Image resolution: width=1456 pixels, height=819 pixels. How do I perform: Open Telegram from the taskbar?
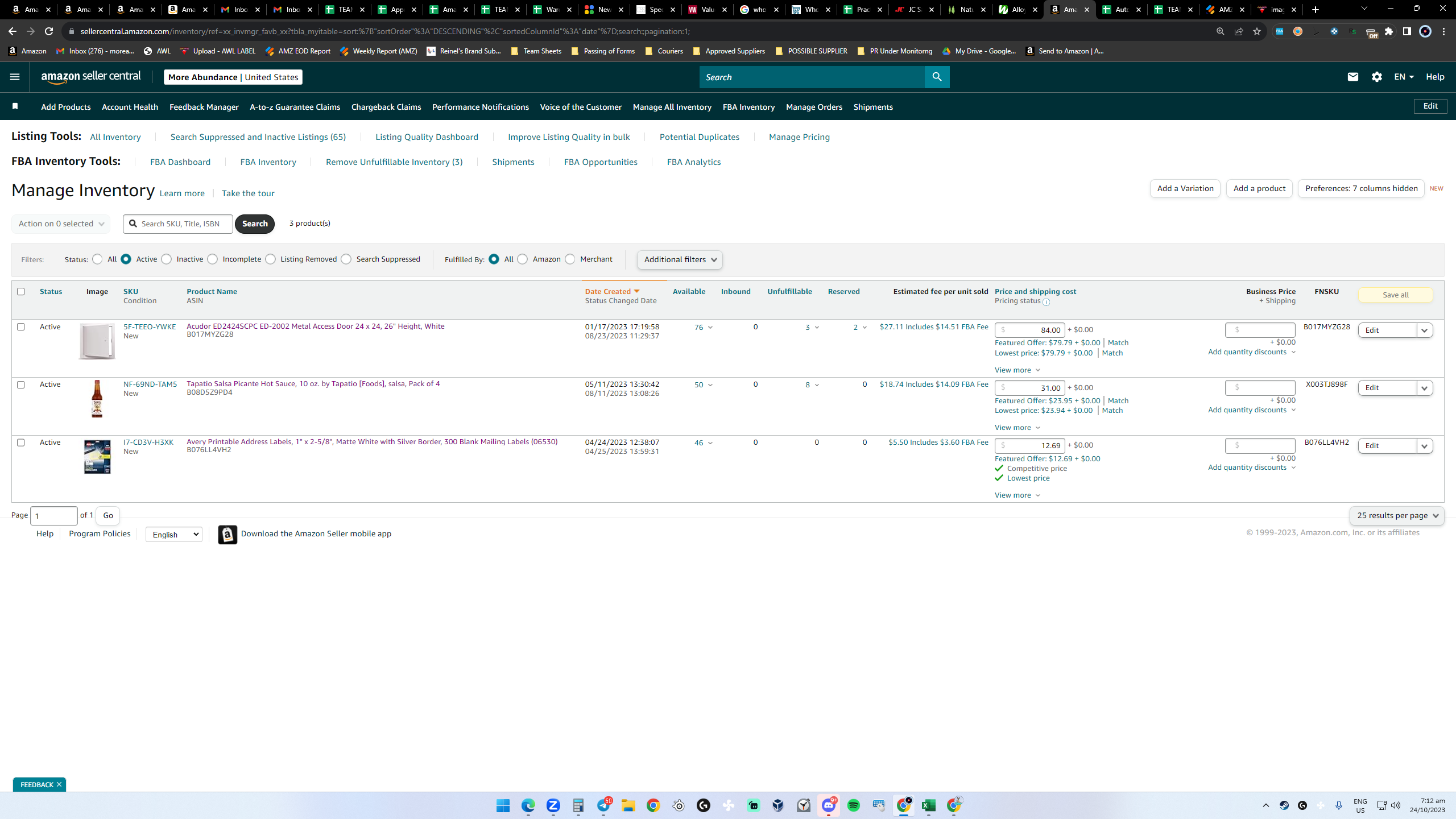pos(603,805)
